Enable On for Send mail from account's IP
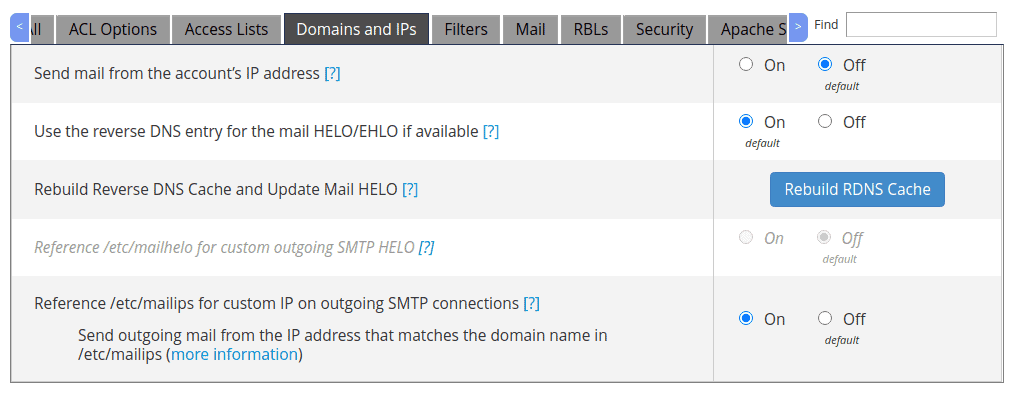 pos(746,64)
